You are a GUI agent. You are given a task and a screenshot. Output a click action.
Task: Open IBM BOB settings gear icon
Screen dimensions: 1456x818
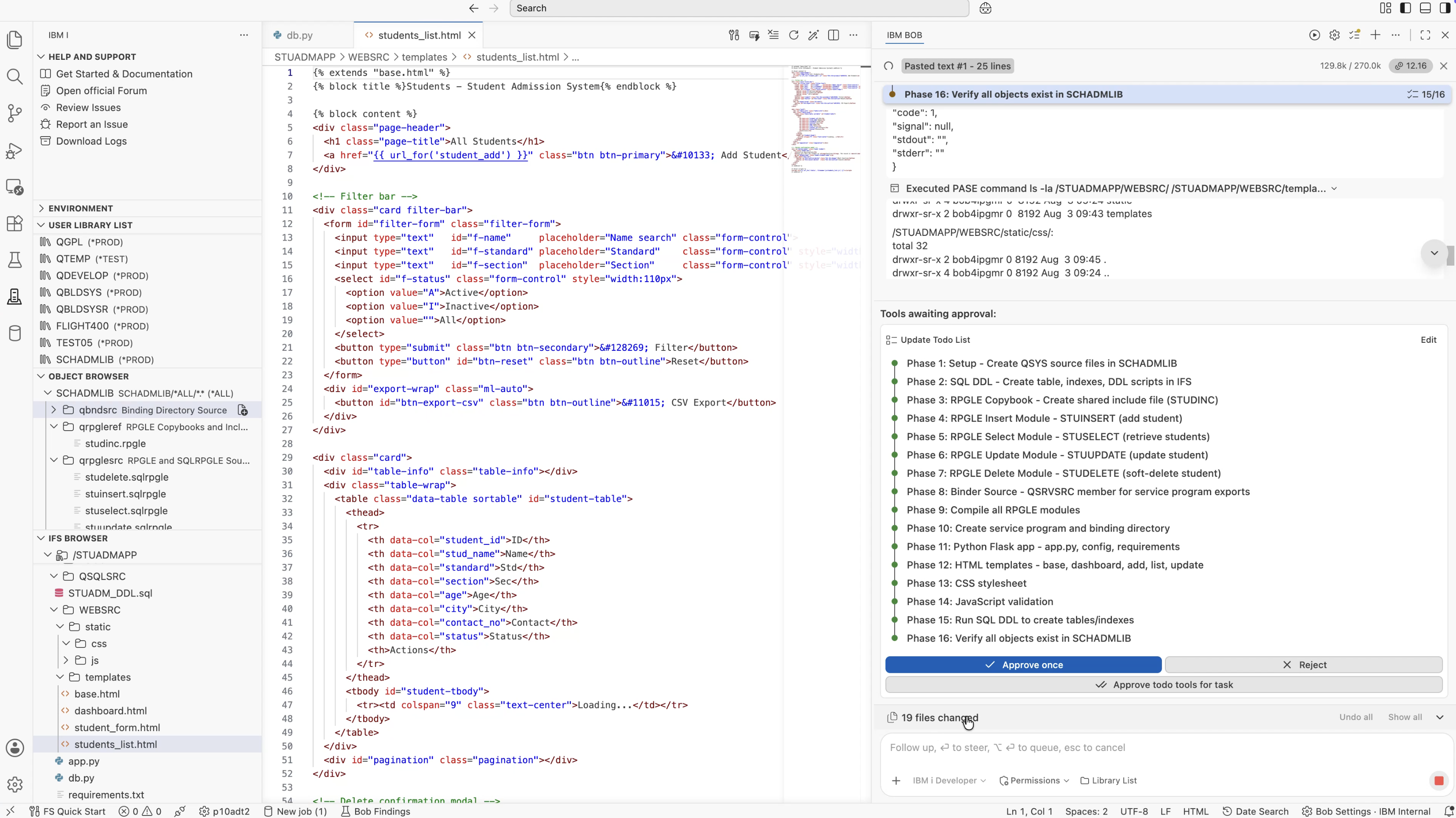point(1335,35)
